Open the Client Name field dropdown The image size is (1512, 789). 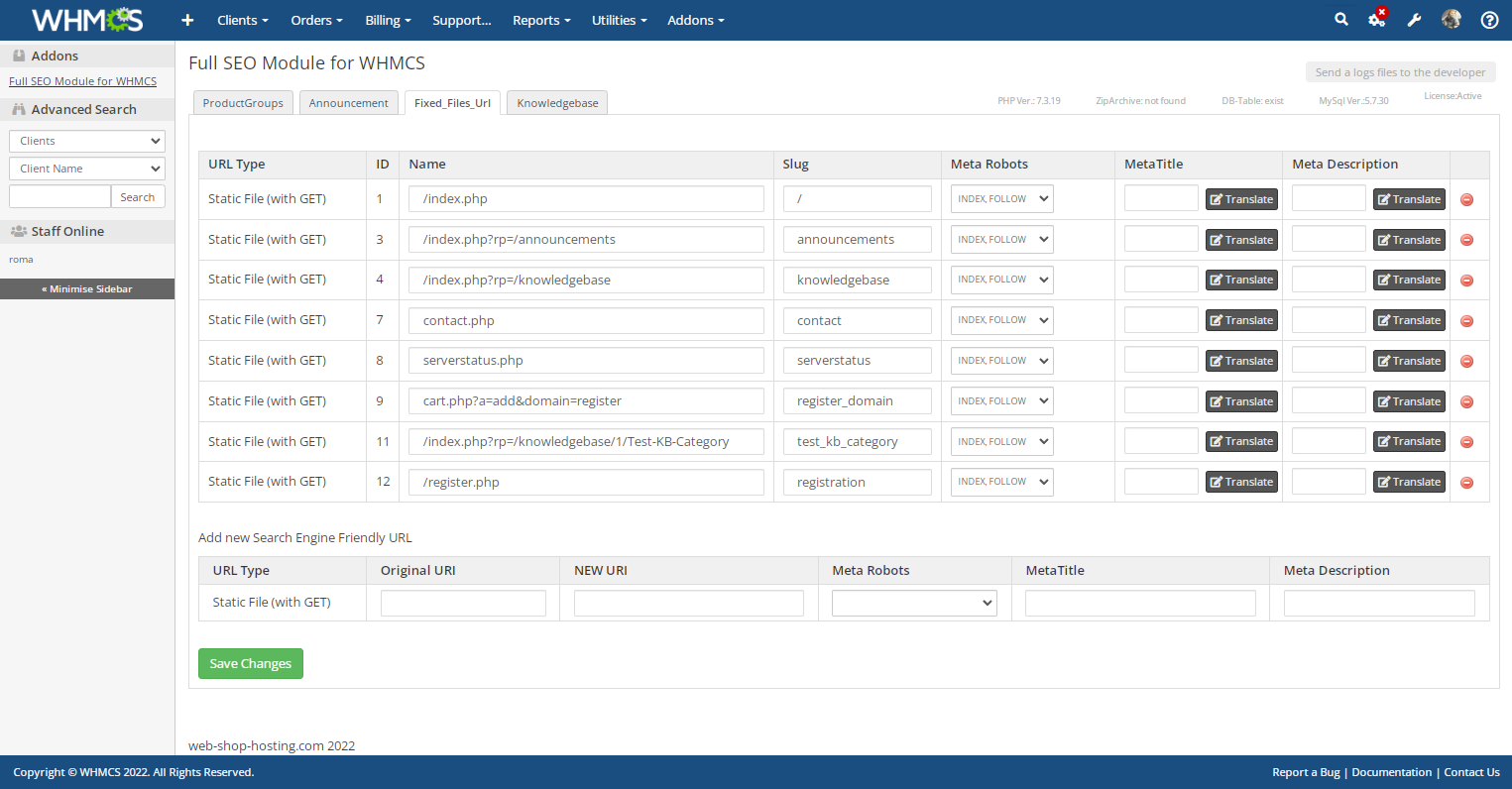[x=87, y=169]
